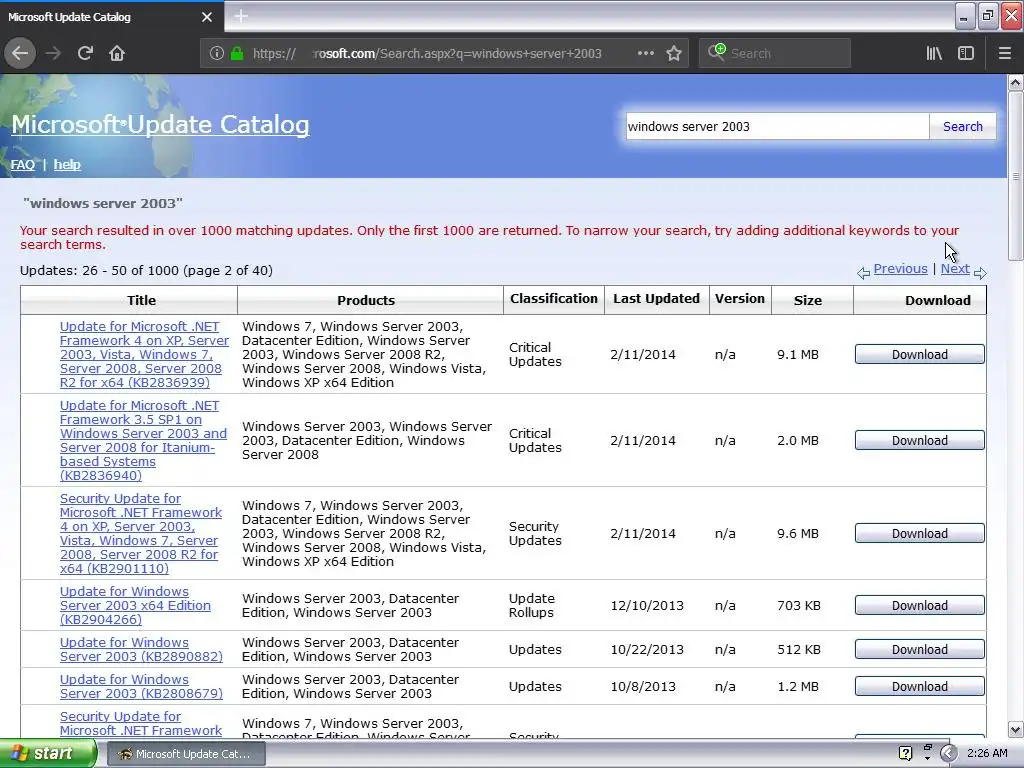Go to the Next results page

(x=955, y=269)
